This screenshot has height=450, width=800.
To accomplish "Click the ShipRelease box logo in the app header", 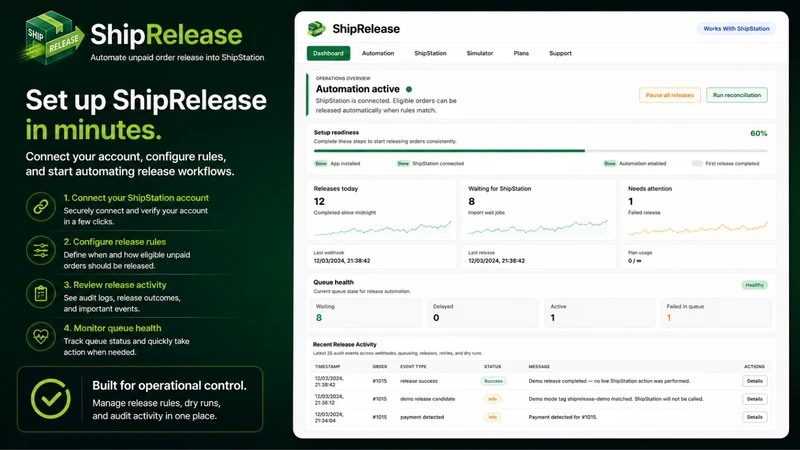I will (316, 29).
